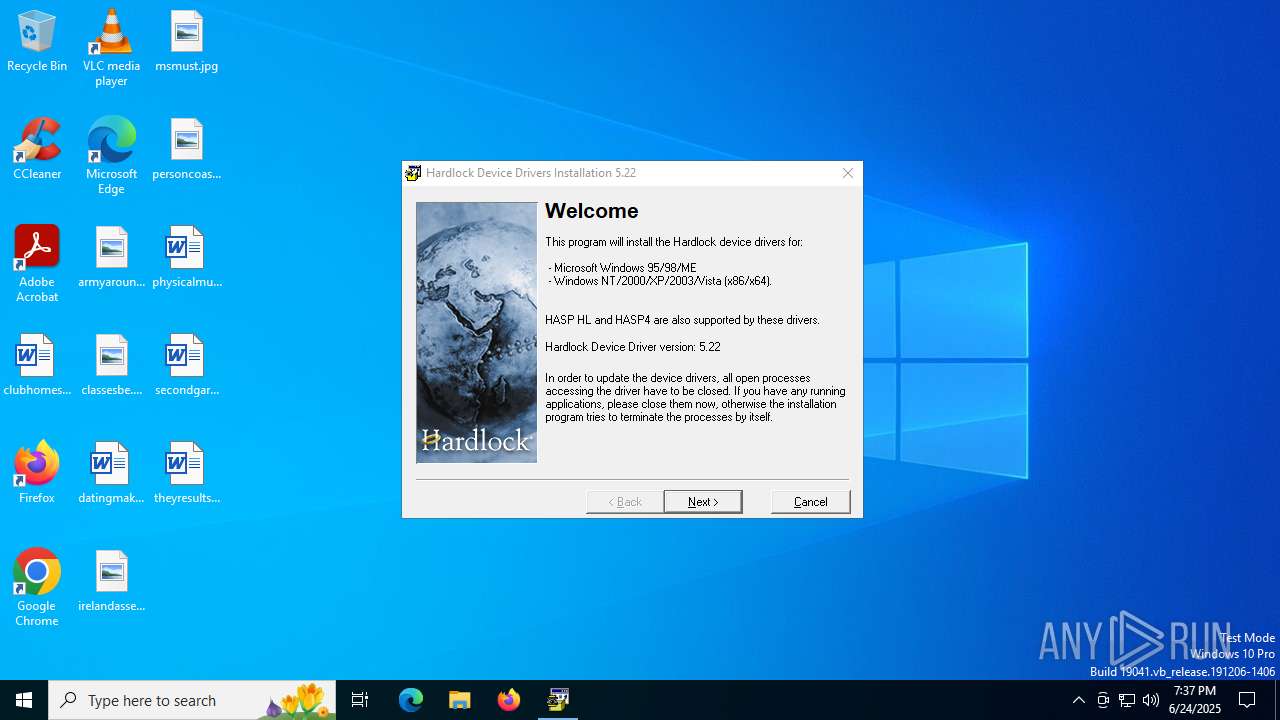Viewport: 1280px width, 720px height.
Task: Select the clubhomes... Word document
Action: (37, 366)
